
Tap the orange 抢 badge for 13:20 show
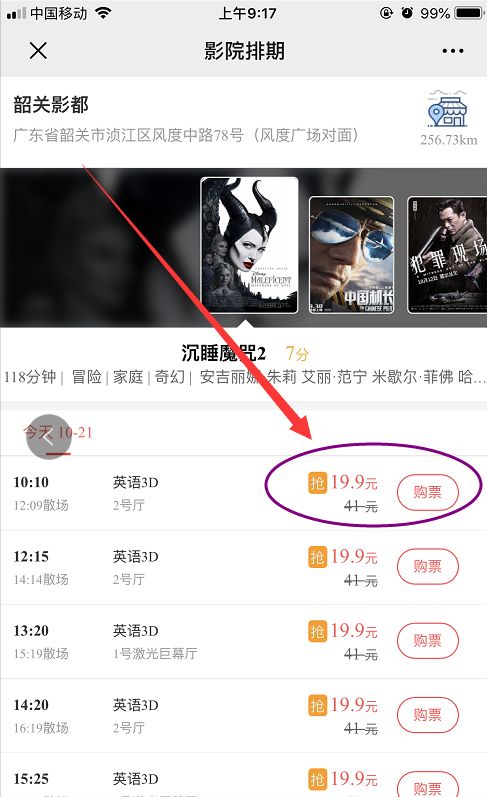point(317,631)
